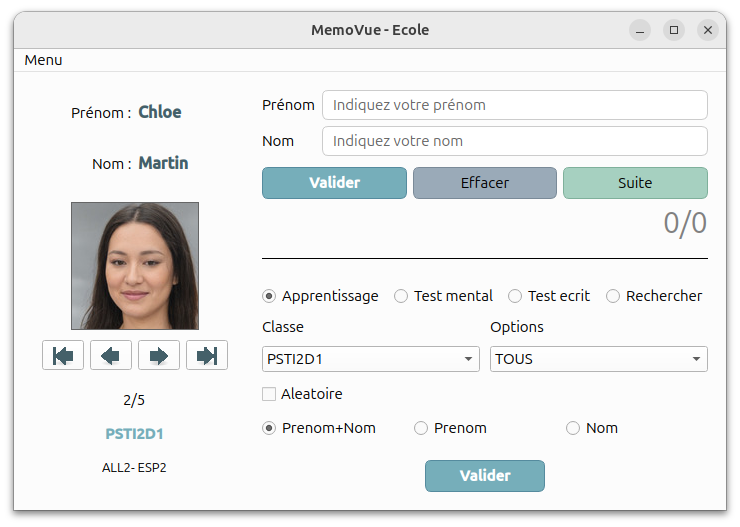Viewport: 740px width, 527px height.
Task: Select the Test mental mode
Action: (x=401, y=296)
